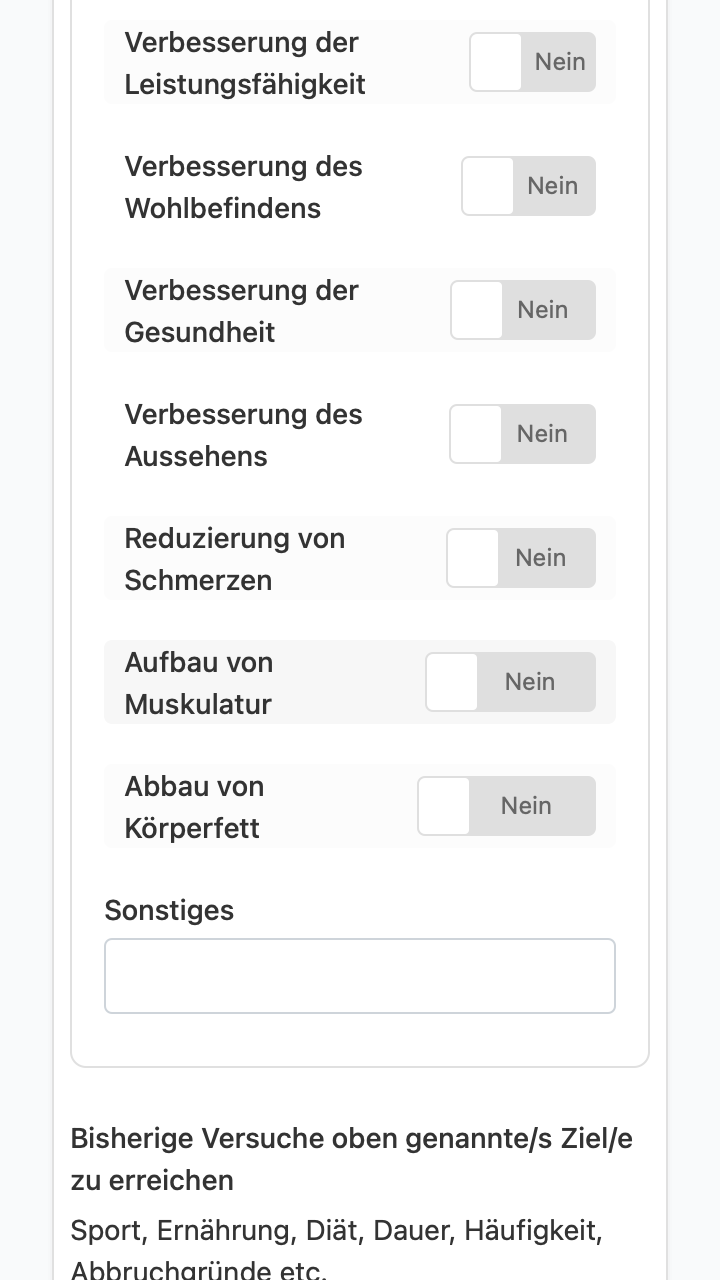Viewport: 720px width, 1280px height.
Task: Switch on Verbesserung der Gesundheit
Action: pos(523,310)
